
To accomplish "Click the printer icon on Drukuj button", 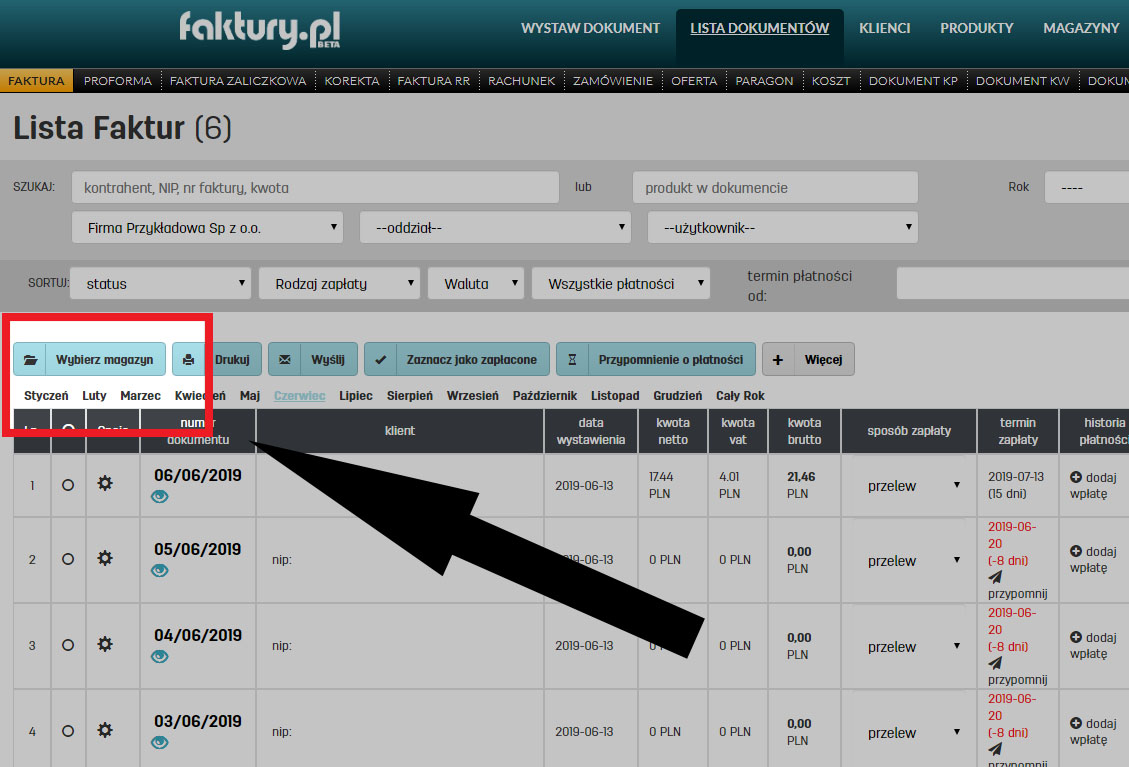I will [189, 359].
